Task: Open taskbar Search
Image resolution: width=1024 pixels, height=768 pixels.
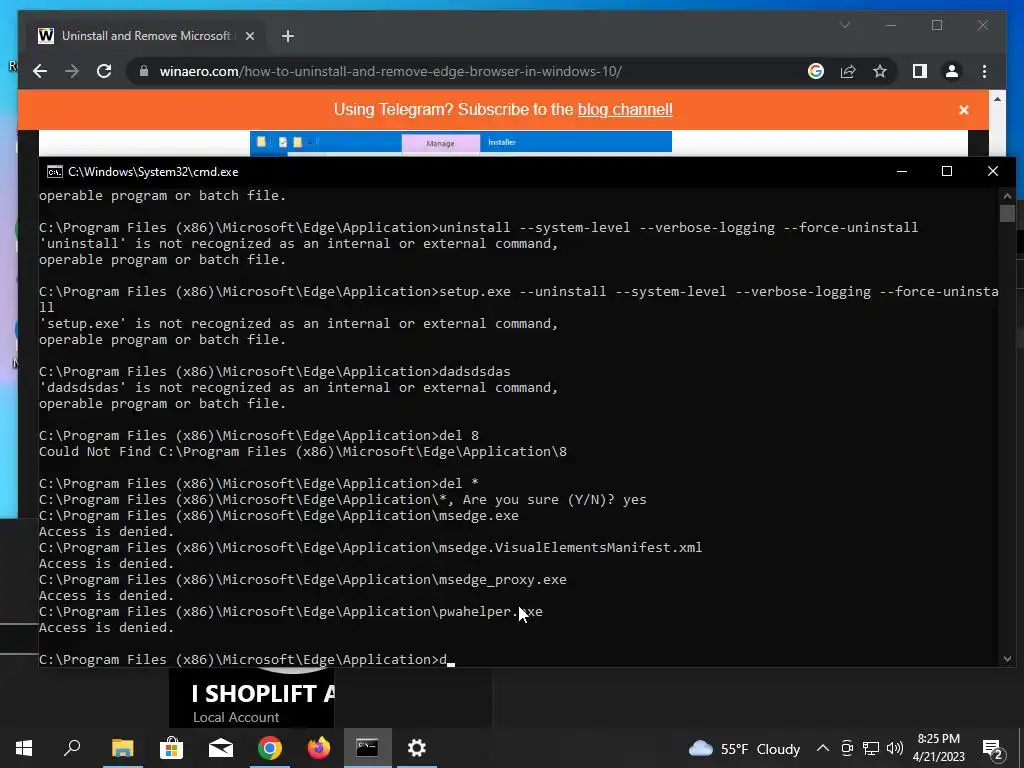Action: [72, 748]
